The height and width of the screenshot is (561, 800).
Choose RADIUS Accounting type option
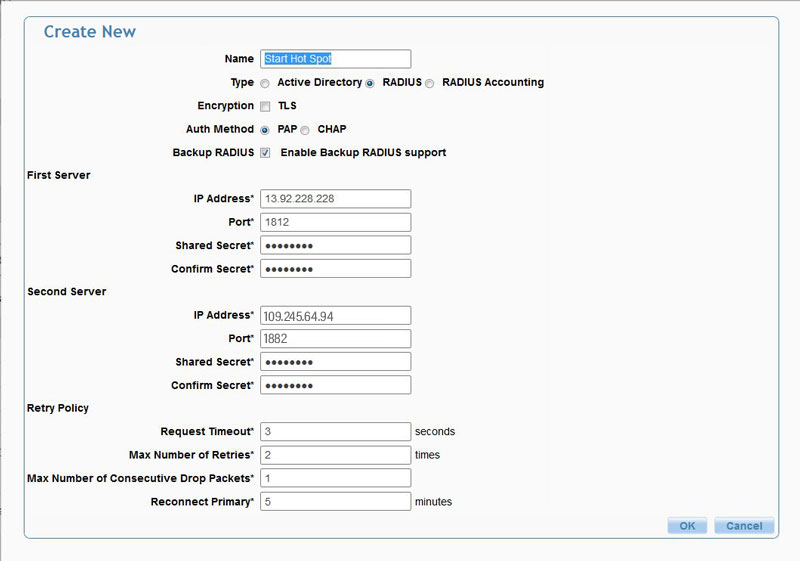coord(430,83)
